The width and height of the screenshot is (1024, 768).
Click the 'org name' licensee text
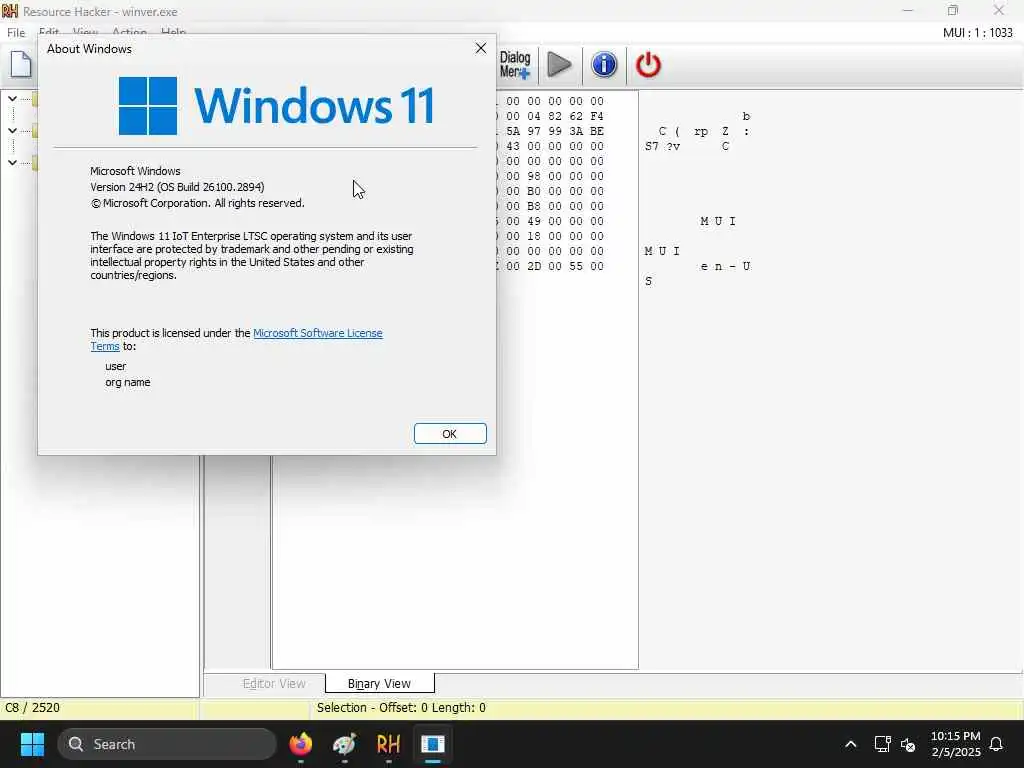pos(128,383)
